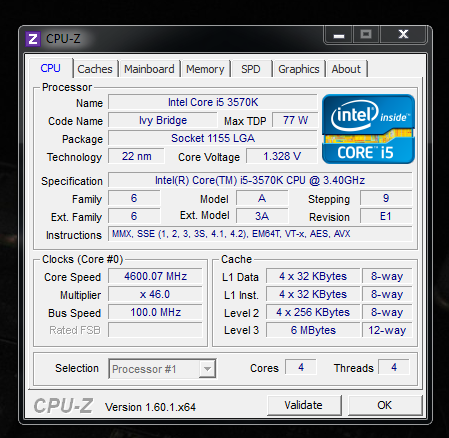Click the CPU-Z logo next to the version text

point(63,406)
